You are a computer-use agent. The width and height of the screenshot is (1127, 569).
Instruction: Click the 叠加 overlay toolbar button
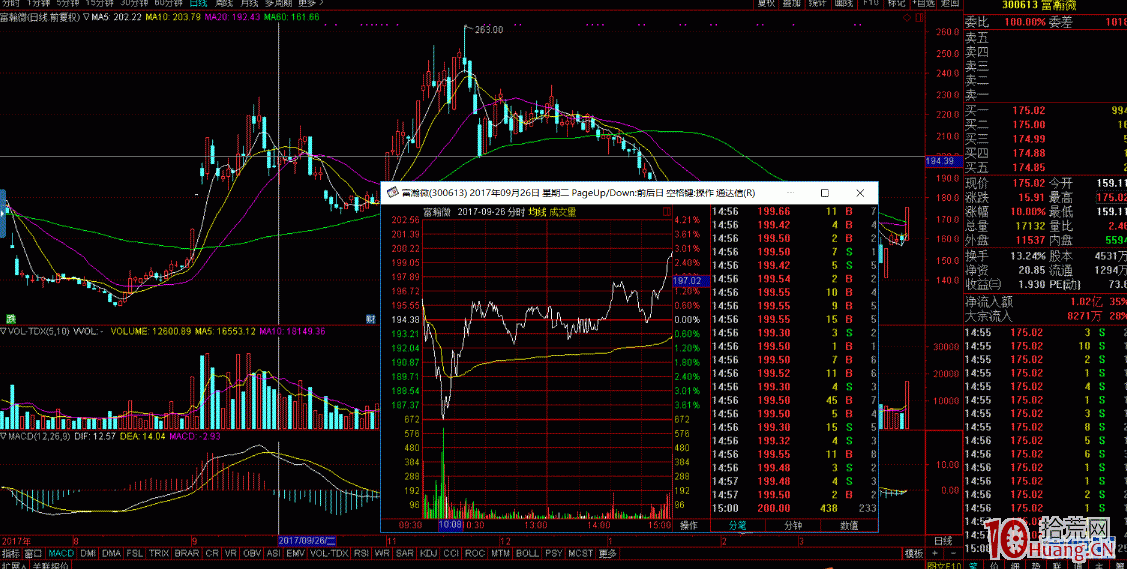[791, 3]
